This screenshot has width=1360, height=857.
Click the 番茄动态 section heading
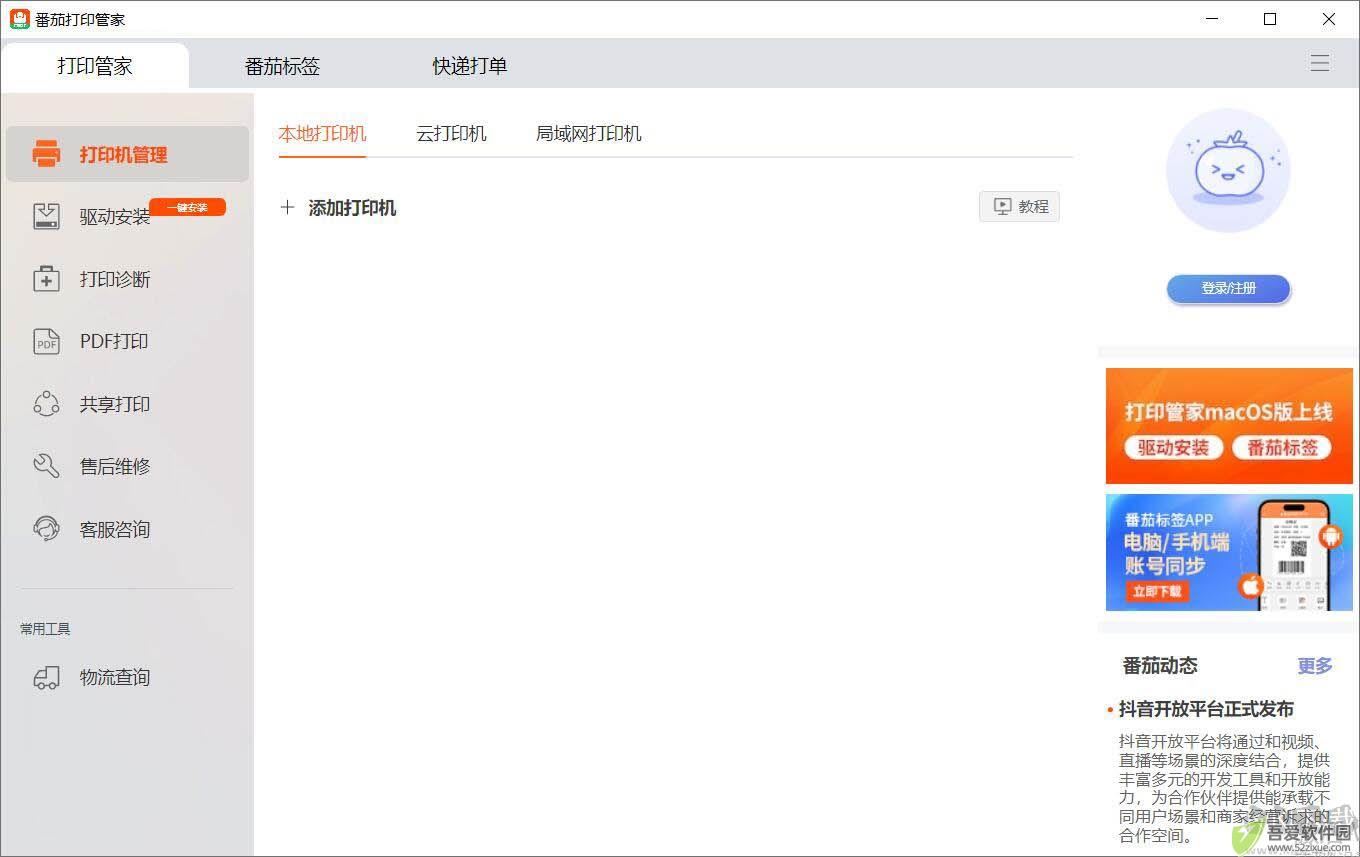pos(1160,666)
